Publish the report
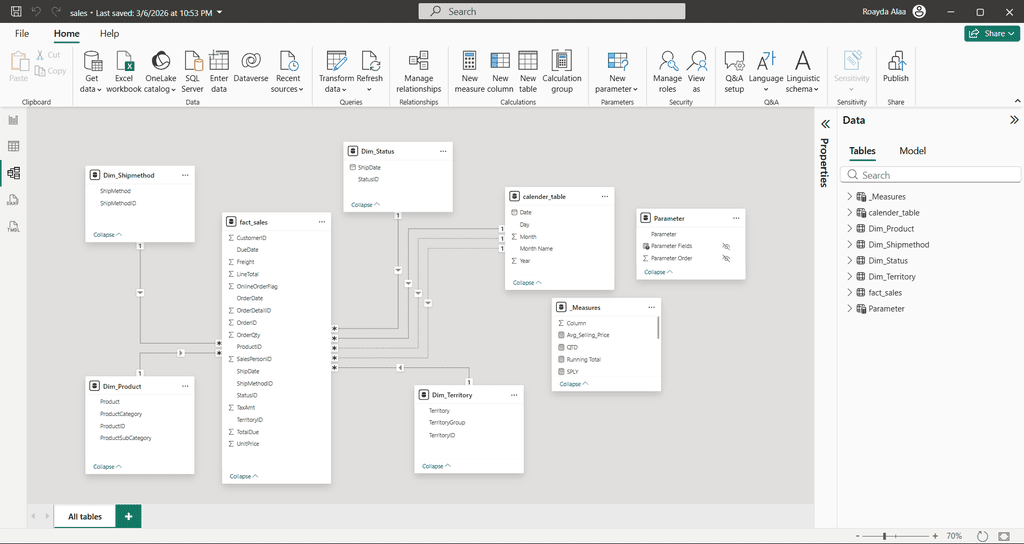Viewport: 1024px width, 544px height. point(895,67)
